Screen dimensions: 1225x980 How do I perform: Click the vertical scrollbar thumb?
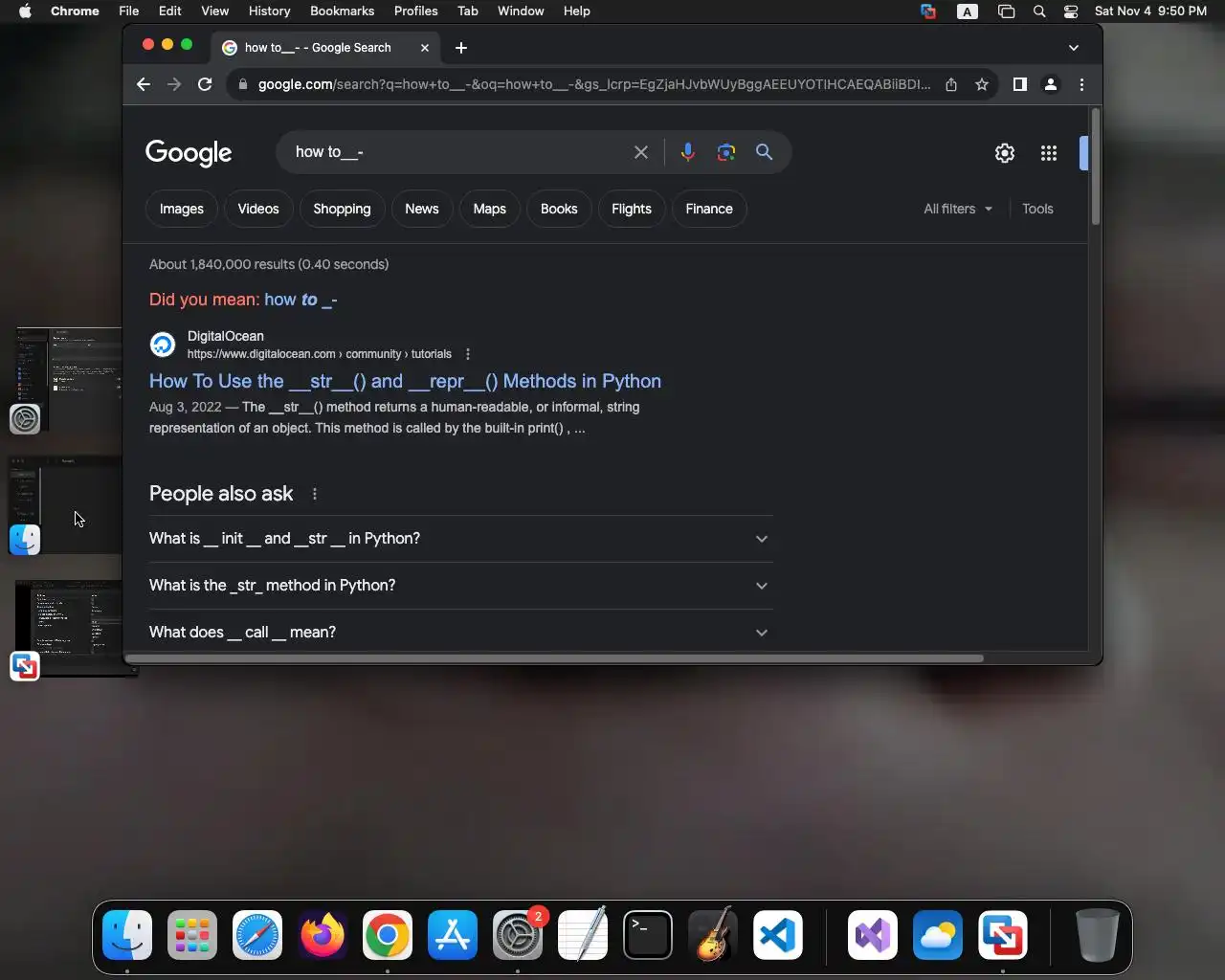click(x=1095, y=167)
